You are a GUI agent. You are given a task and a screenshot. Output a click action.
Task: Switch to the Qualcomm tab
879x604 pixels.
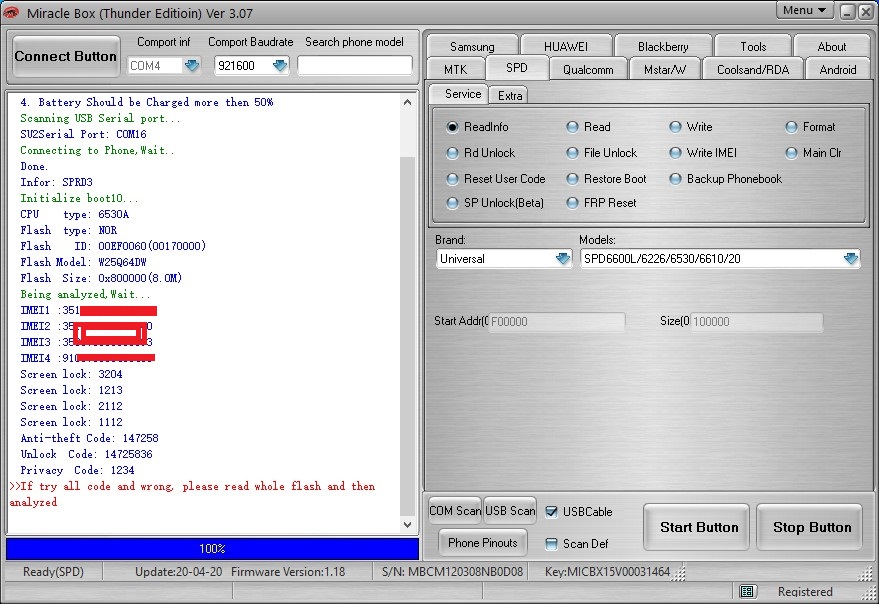(588, 70)
